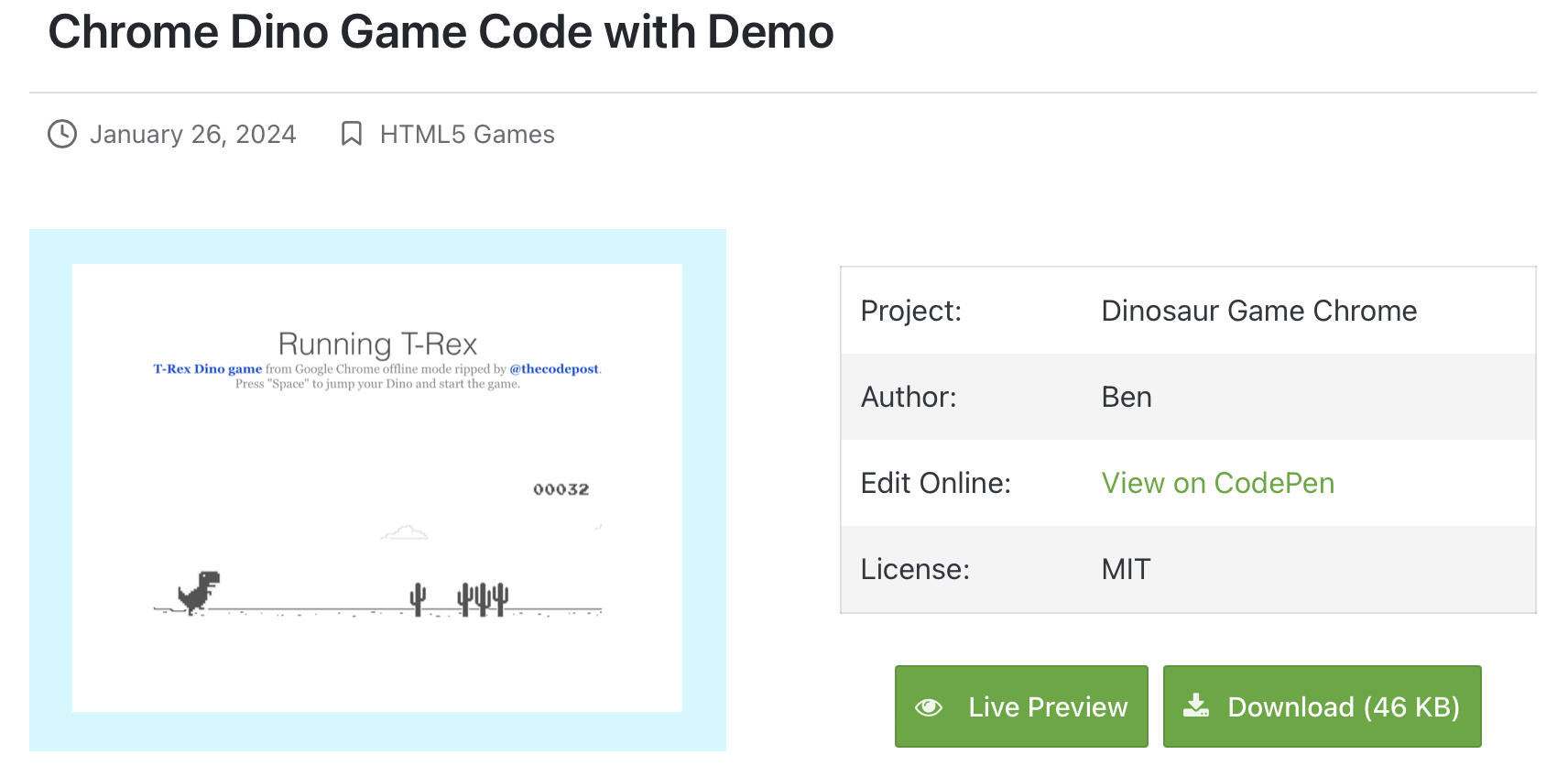Click the License: row label
The height and width of the screenshot is (777, 1568).
click(x=915, y=569)
